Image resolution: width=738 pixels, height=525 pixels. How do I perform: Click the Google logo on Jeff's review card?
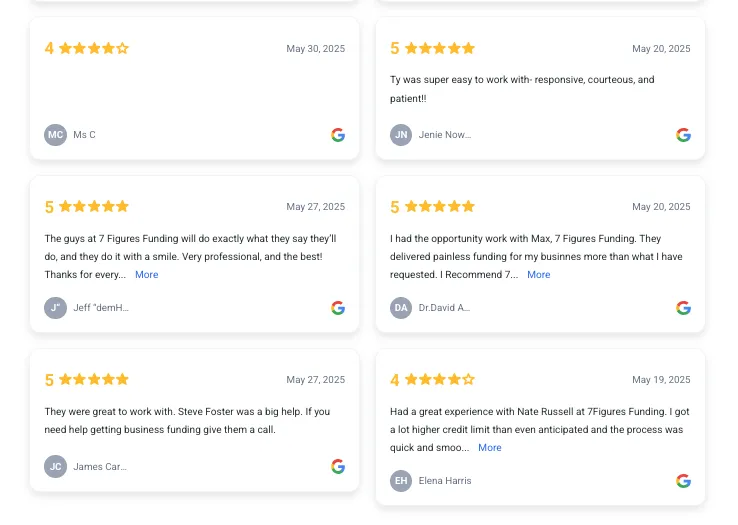point(337,308)
